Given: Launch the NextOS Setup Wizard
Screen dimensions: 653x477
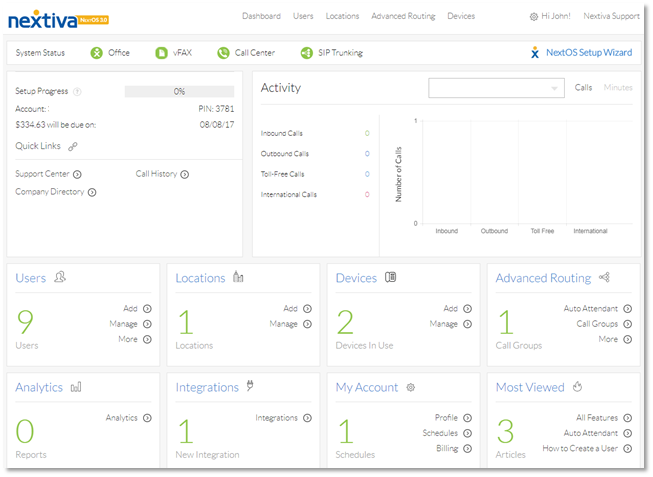Looking at the screenshot, I should click(587, 53).
